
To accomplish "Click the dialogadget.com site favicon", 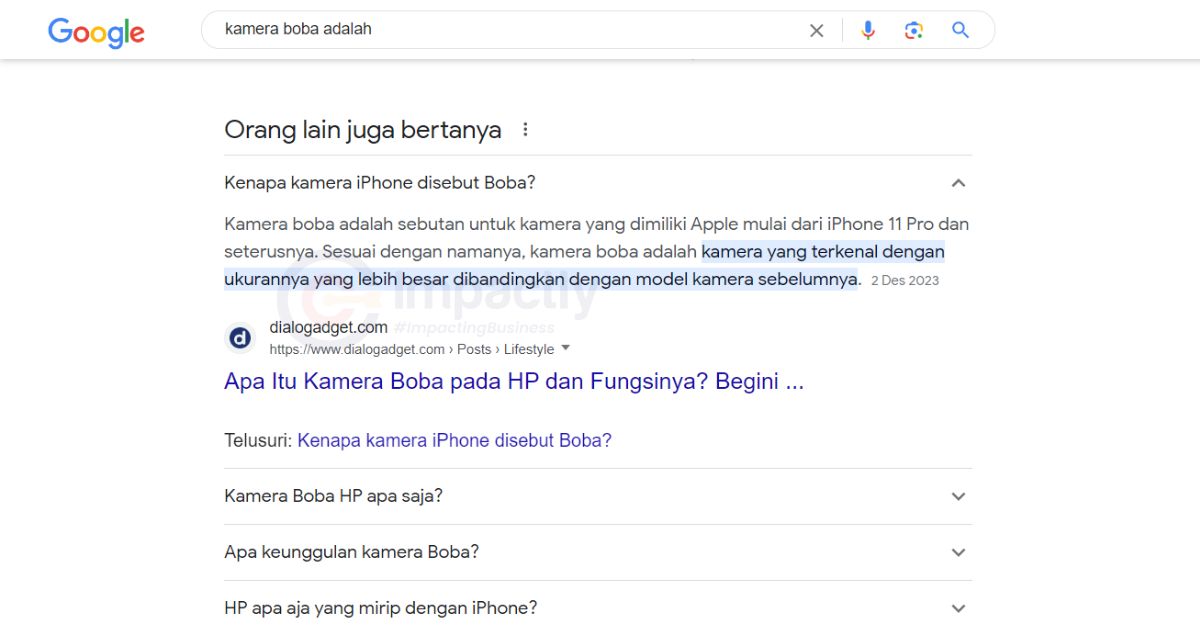I will point(240,338).
